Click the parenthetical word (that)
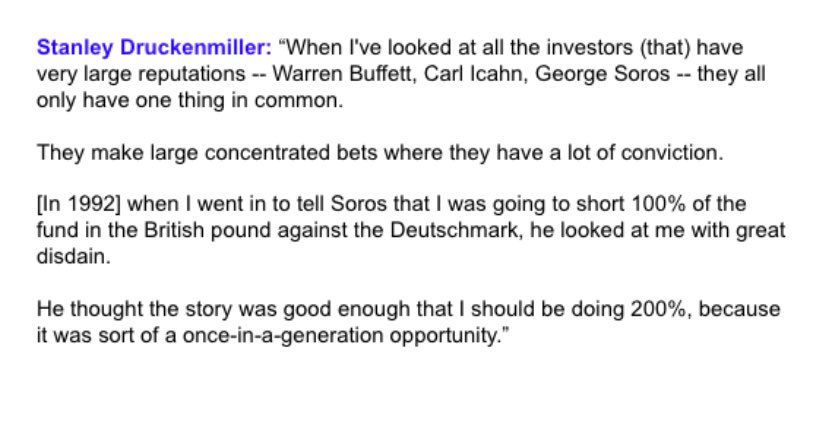The image size is (828, 421). click(x=635, y=49)
